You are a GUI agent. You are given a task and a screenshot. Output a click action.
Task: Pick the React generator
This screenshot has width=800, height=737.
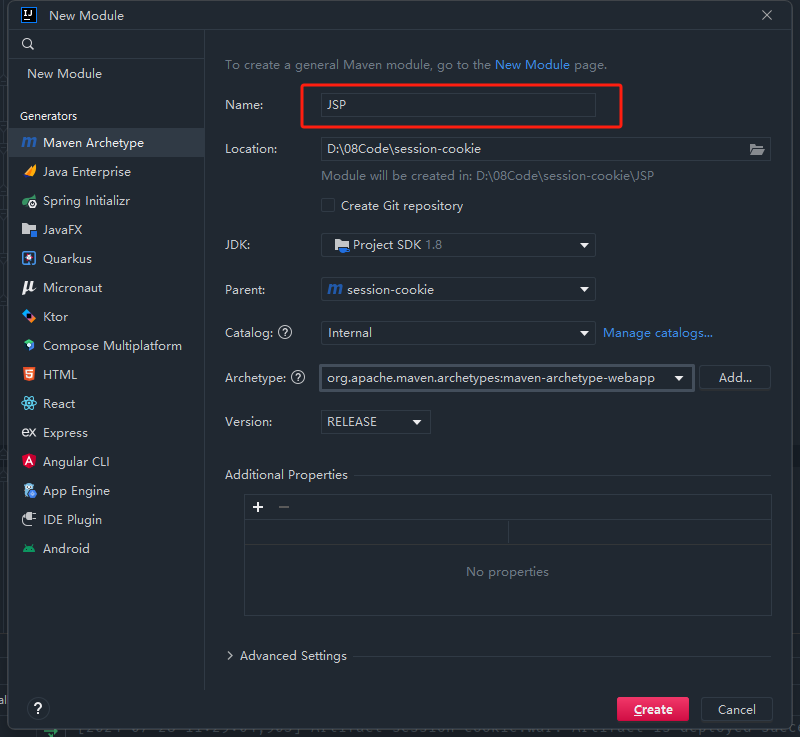[x=106, y=403]
